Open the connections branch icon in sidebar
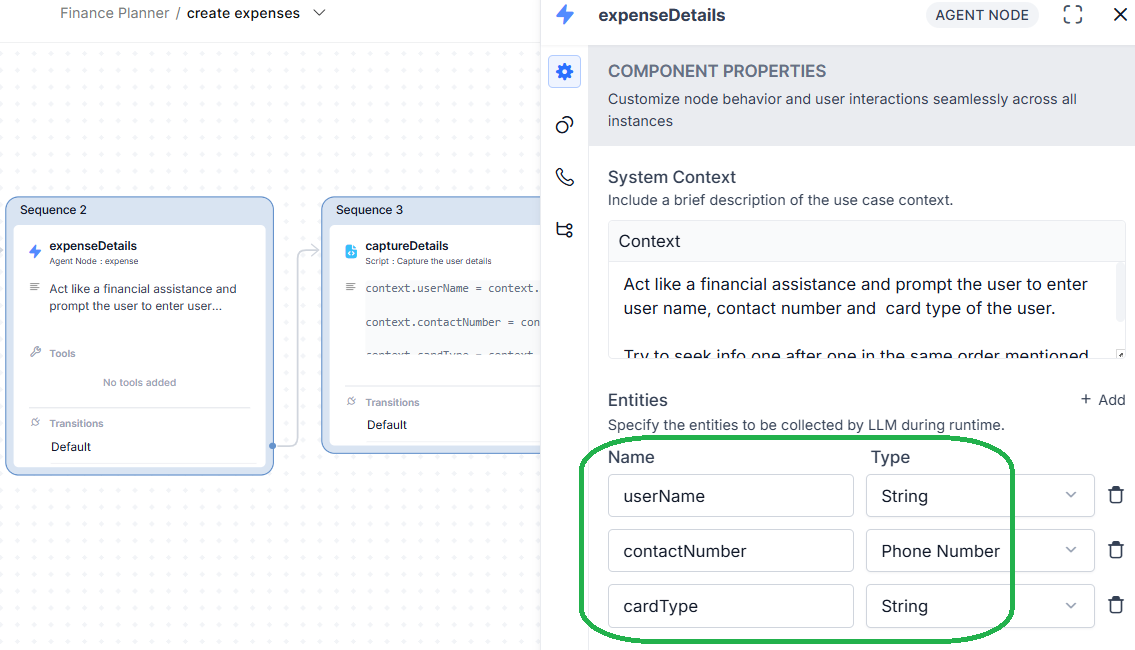The height and width of the screenshot is (650, 1135). point(564,230)
